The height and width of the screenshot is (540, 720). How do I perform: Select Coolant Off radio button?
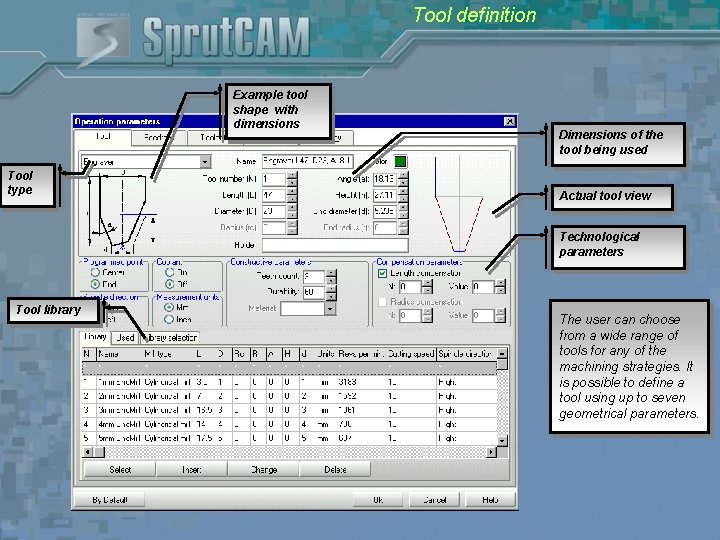(169, 284)
